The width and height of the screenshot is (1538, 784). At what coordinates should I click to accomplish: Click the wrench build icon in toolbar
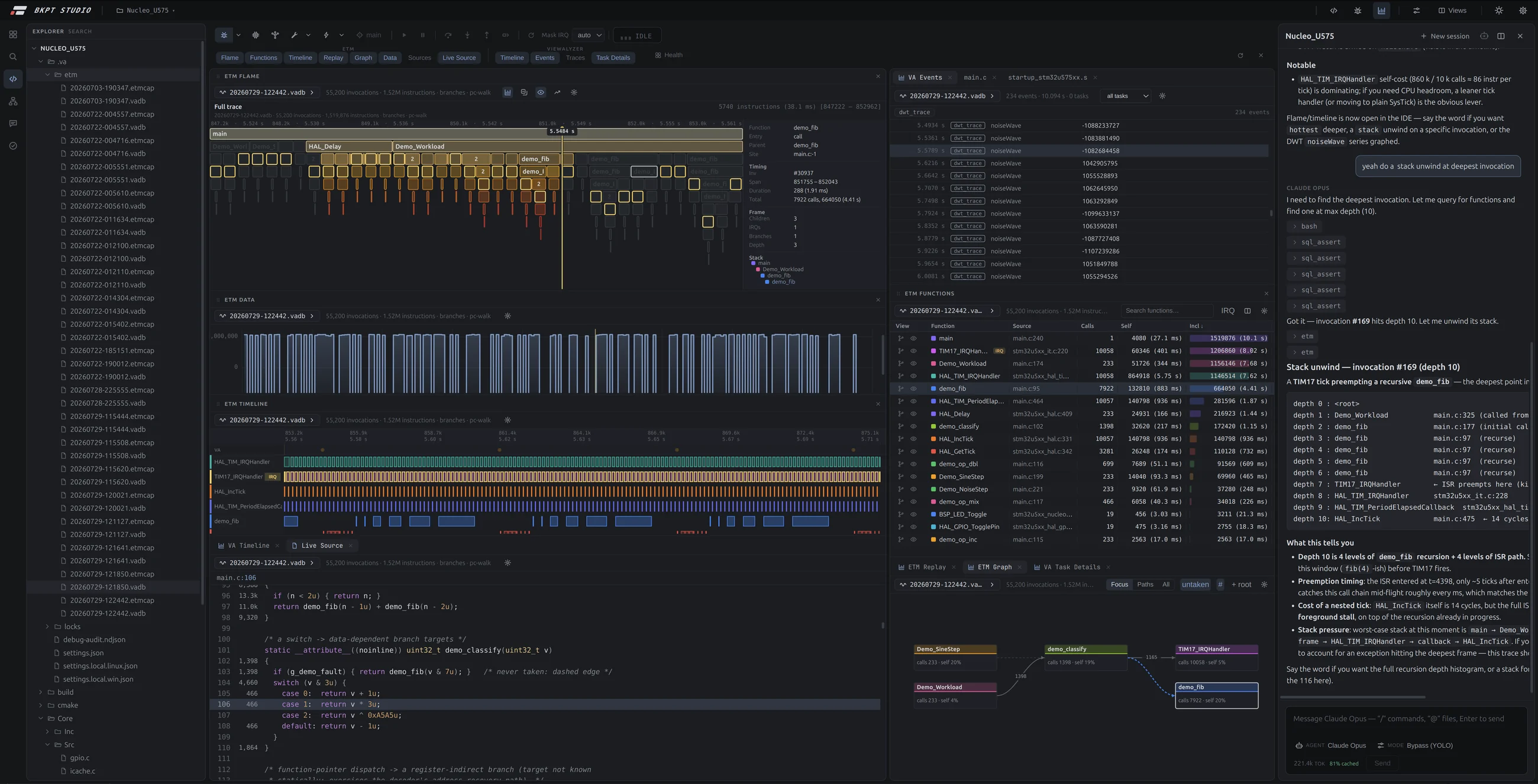click(294, 35)
